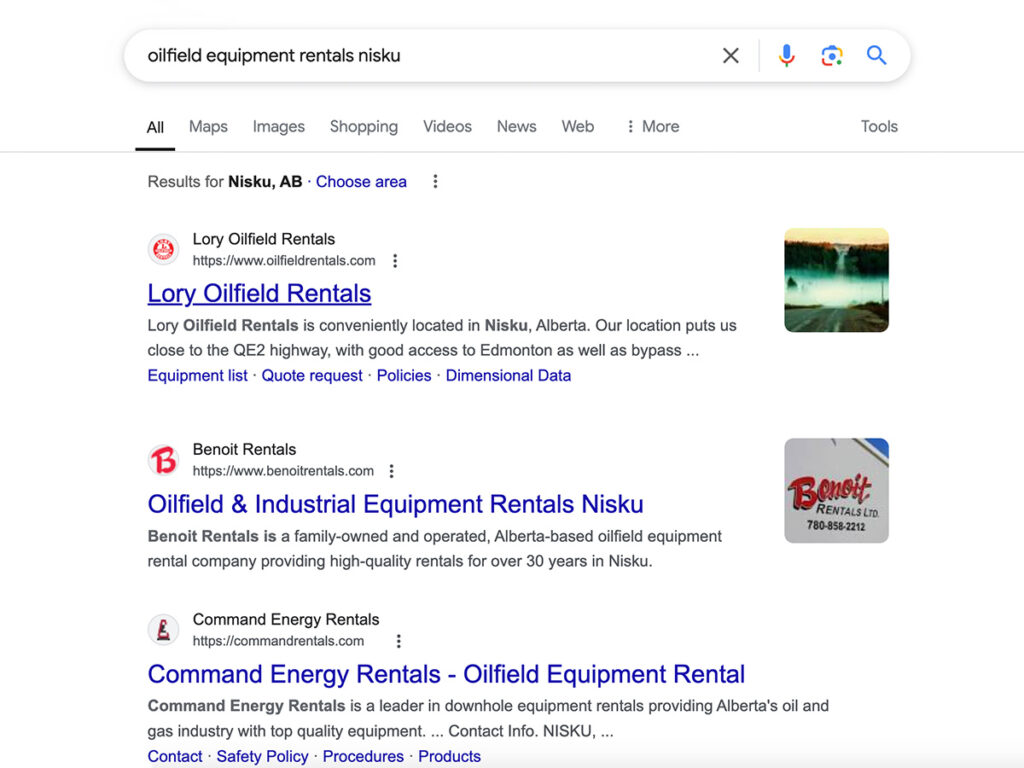This screenshot has width=1024, height=768.
Task: Click the Benoit Rentals sign thumbnail
Action: [x=836, y=489]
